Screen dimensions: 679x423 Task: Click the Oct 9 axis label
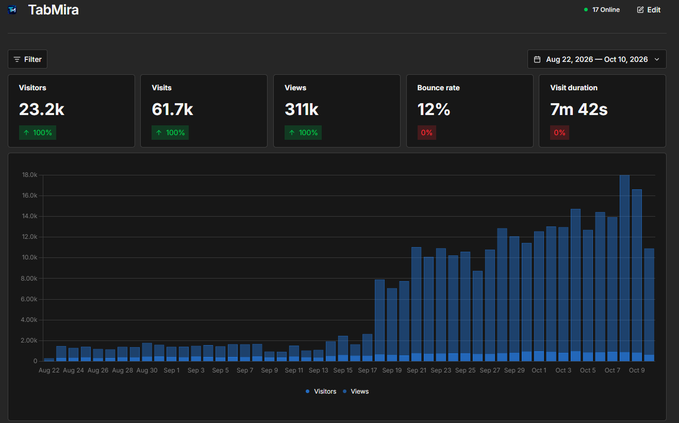[637, 370]
